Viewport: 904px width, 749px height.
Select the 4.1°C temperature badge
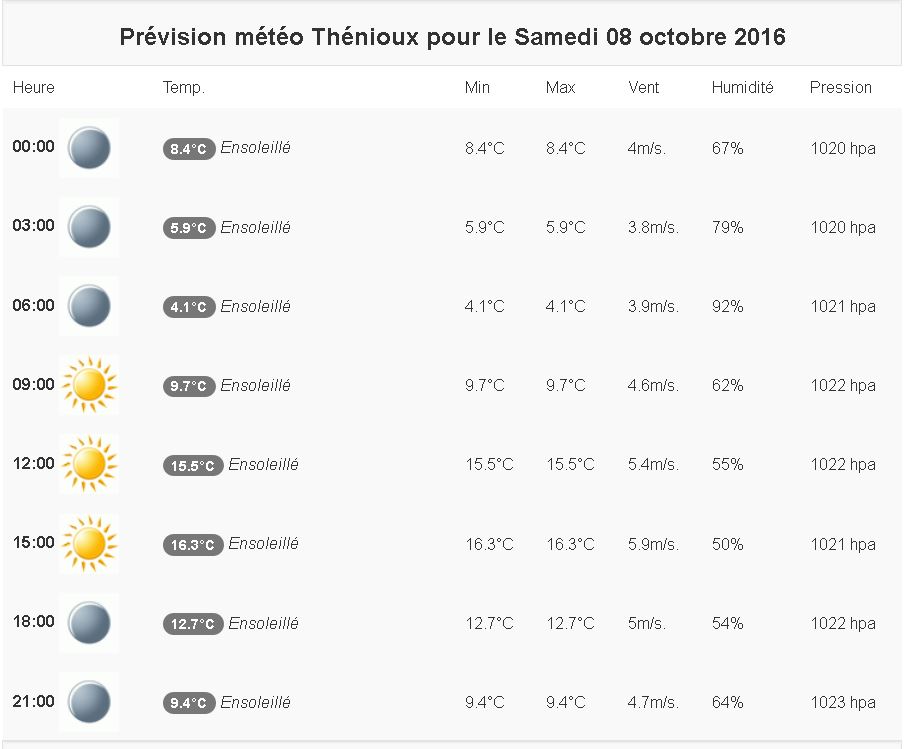(189, 307)
